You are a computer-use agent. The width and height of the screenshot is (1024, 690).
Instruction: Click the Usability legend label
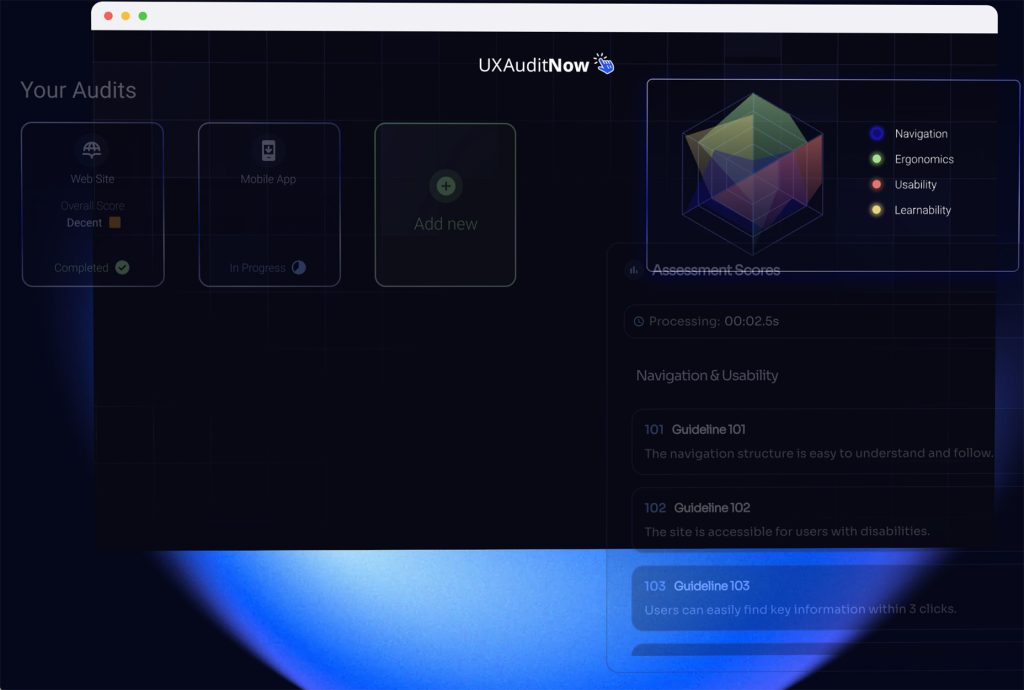point(916,184)
